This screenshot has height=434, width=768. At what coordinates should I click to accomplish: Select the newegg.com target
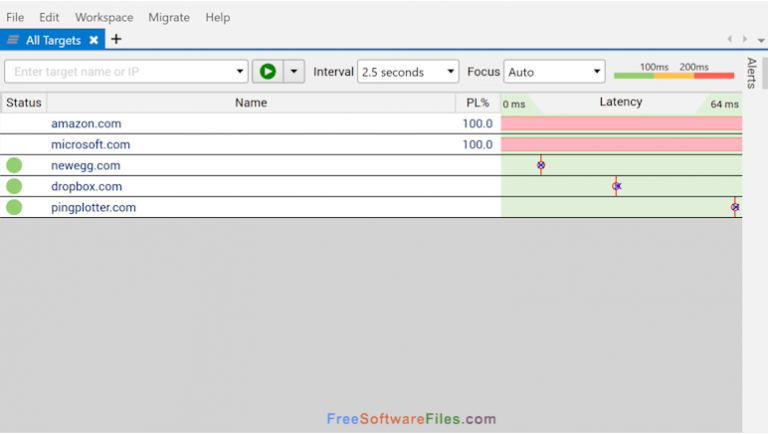click(86, 166)
